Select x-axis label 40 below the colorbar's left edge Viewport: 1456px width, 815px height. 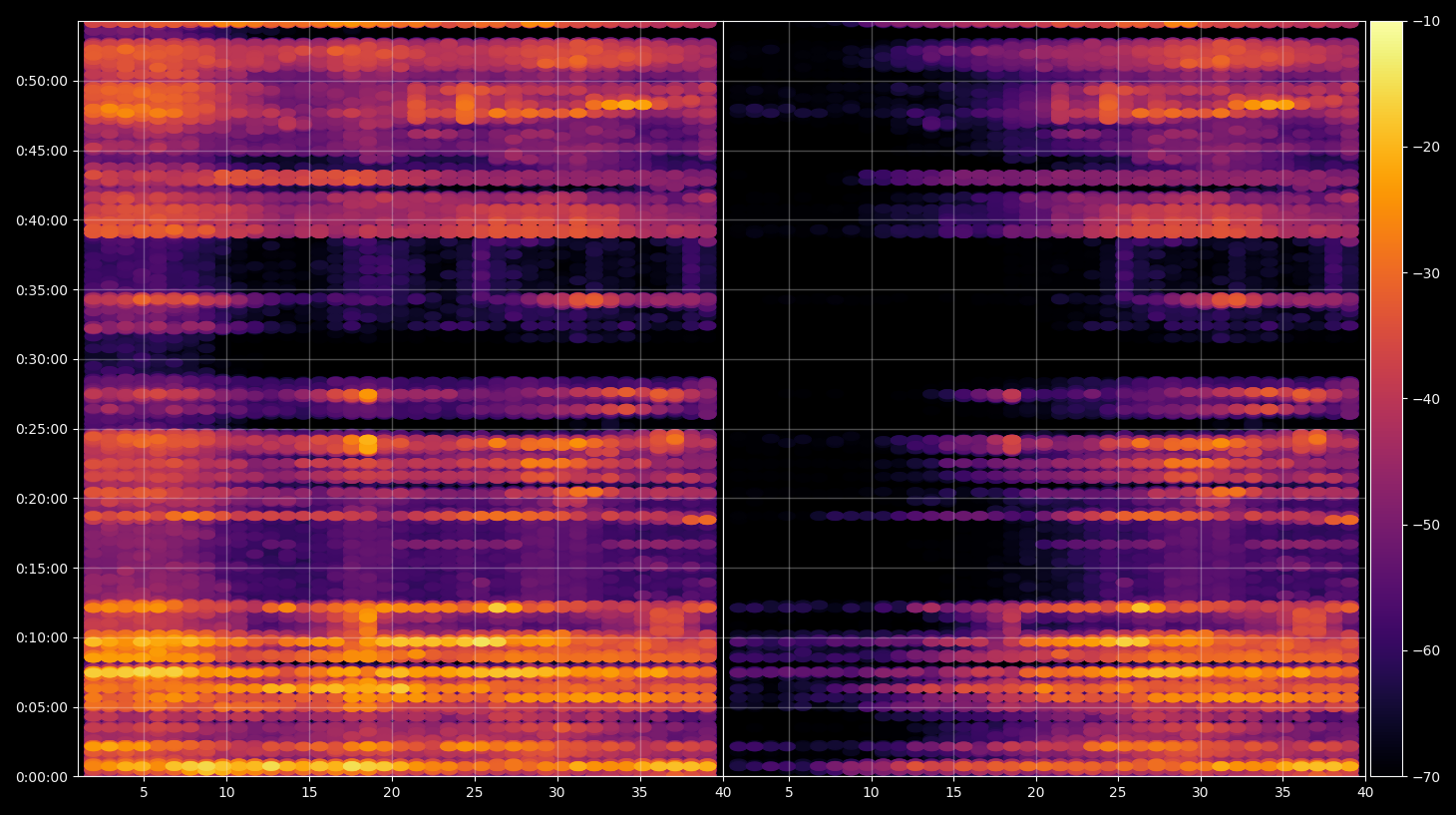coord(1365,793)
